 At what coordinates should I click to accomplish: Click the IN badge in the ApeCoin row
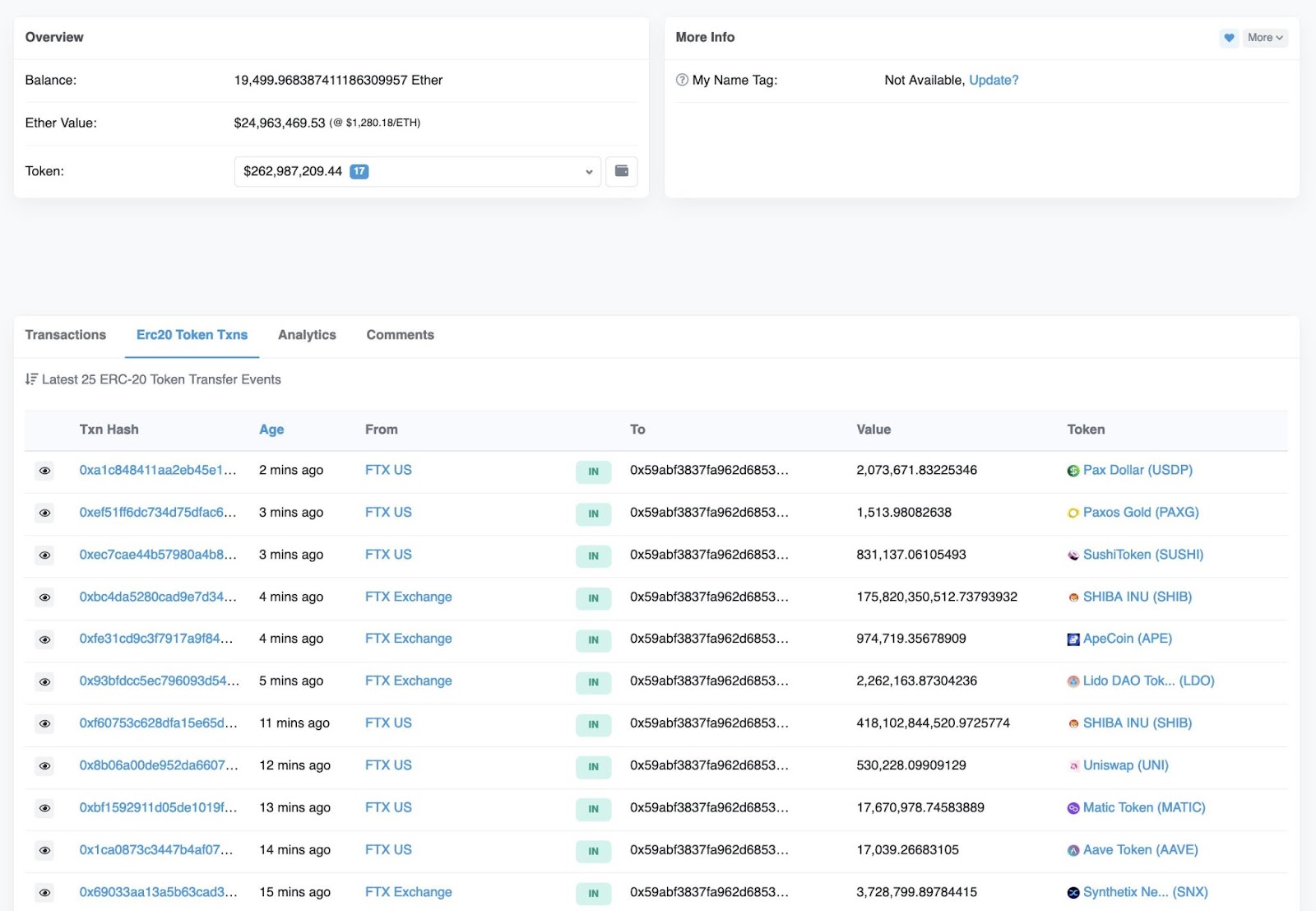[593, 640]
